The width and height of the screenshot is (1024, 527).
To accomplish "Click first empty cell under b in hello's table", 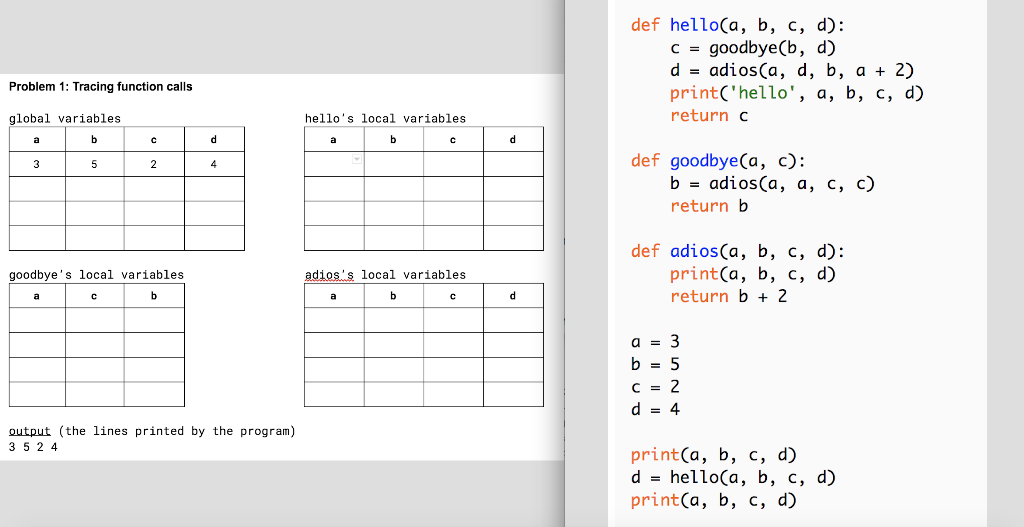I will coord(394,165).
